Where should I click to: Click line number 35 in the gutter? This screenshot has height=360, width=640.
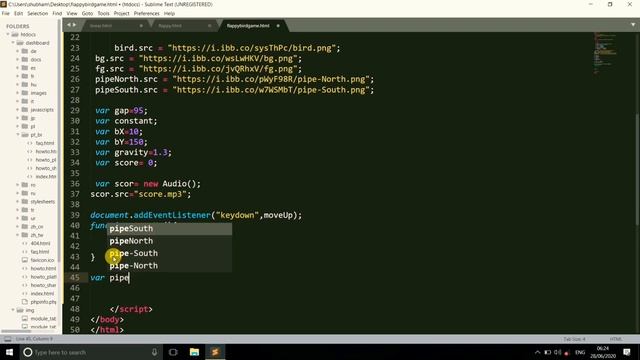[75, 173]
